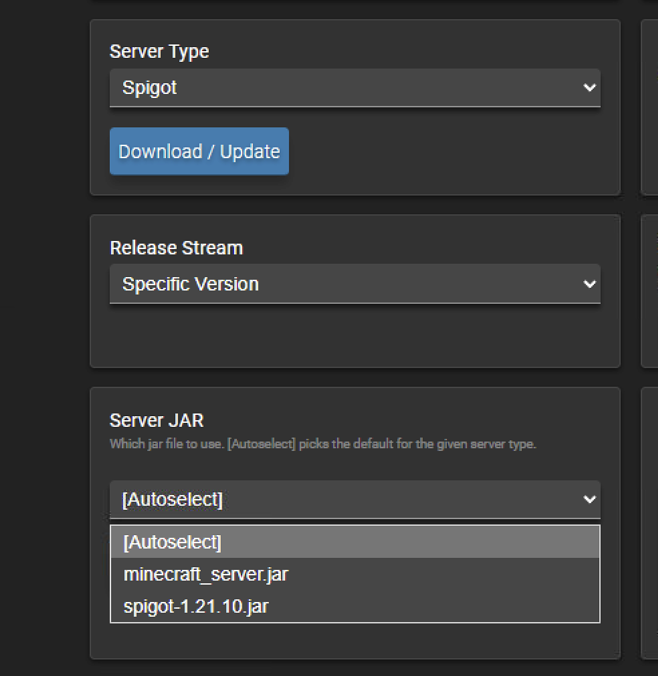Click the Release Stream heading label
The width and height of the screenshot is (658, 676).
point(176,248)
